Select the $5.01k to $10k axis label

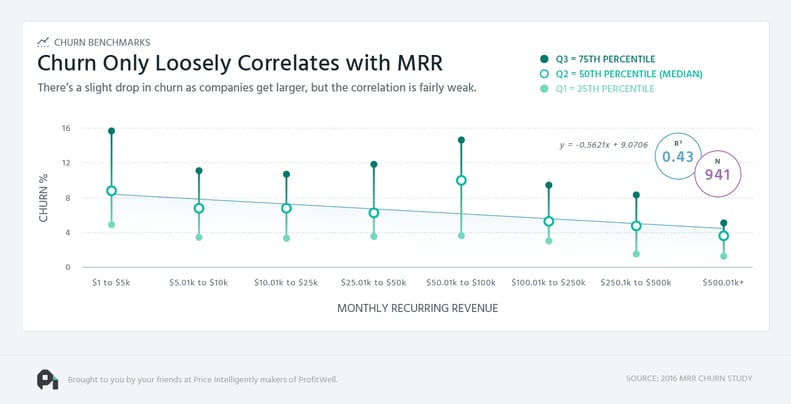tap(198, 282)
